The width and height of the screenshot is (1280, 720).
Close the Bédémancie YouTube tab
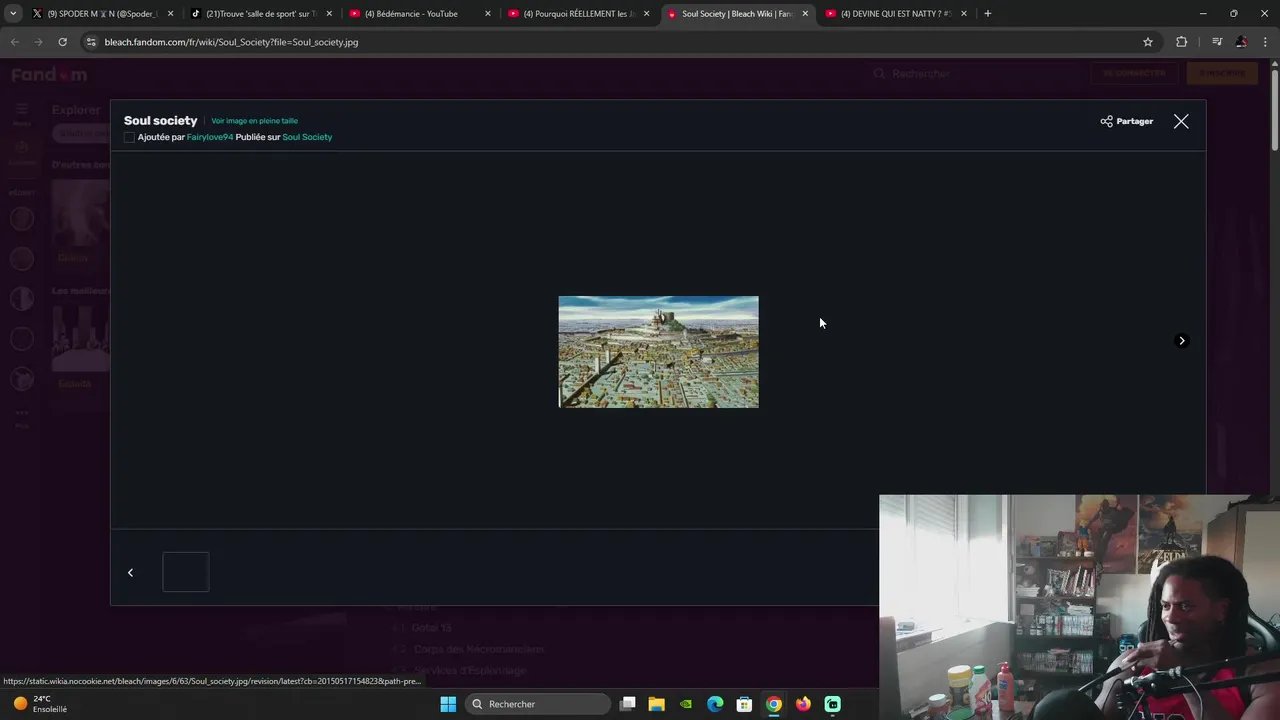(488, 14)
